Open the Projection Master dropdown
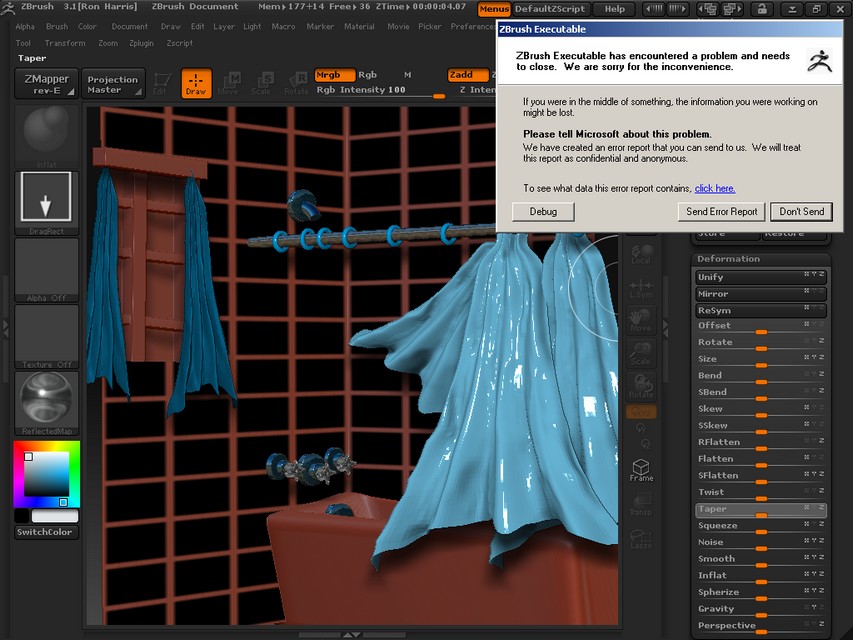The height and width of the screenshot is (640, 853). click(x=113, y=84)
